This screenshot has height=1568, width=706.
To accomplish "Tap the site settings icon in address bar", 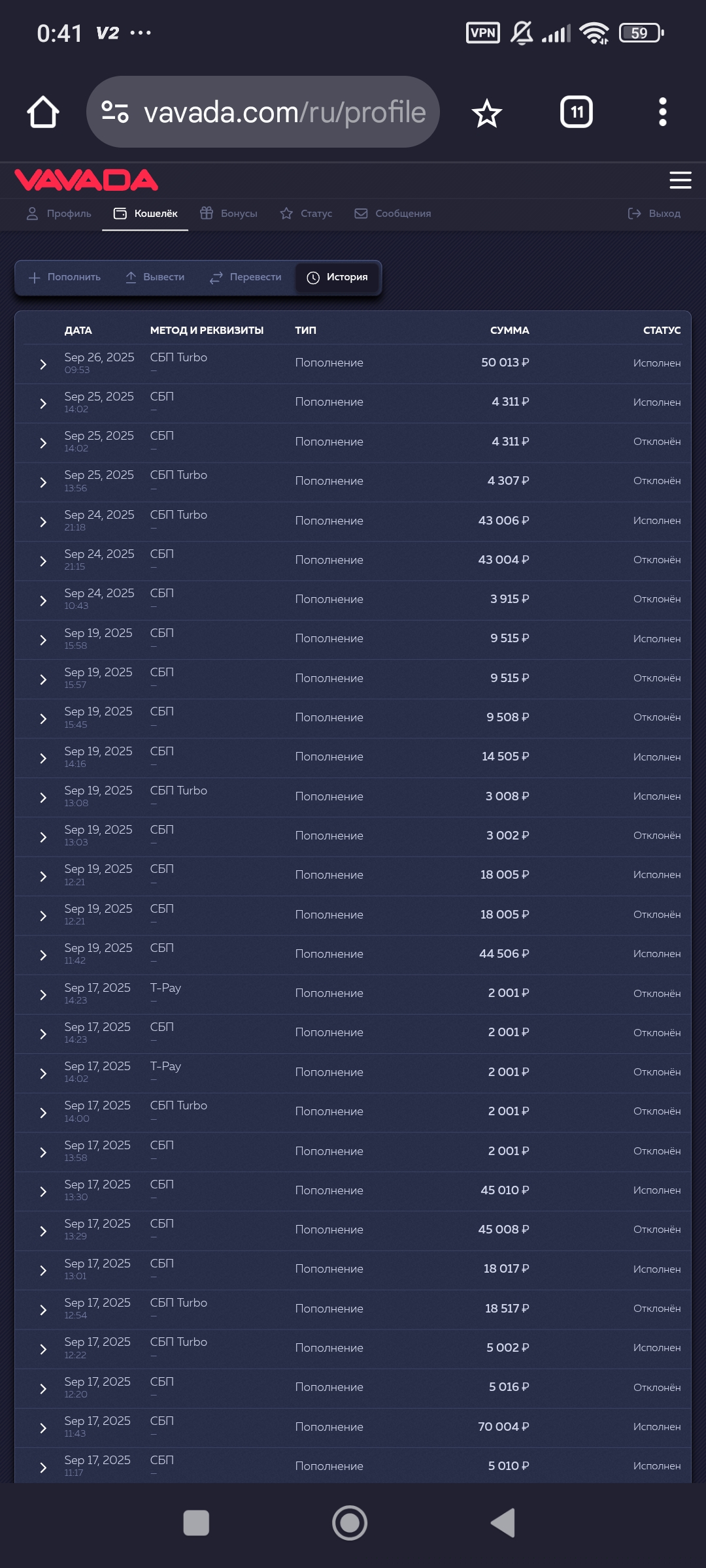I will [115, 112].
